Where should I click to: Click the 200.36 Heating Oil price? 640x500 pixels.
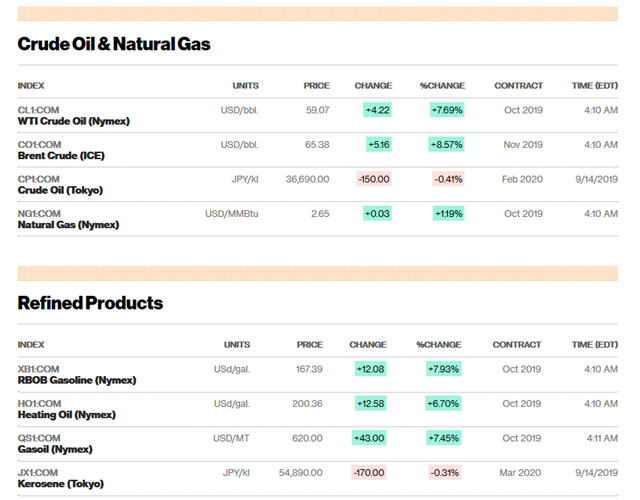point(302,404)
